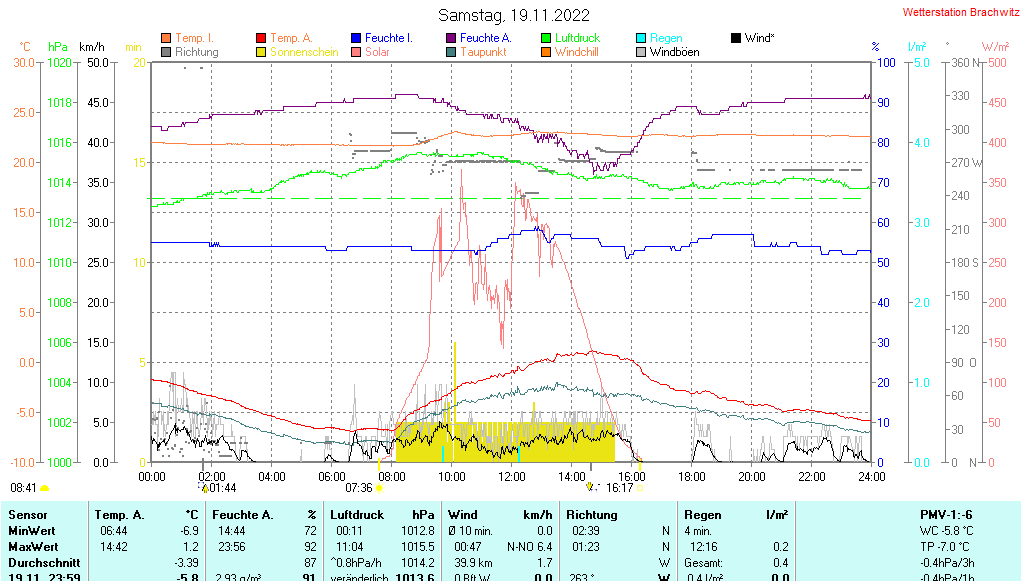This screenshot has width=1021, height=581.
Task: Click the green Luftdruck legend square
Action: tap(546, 38)
